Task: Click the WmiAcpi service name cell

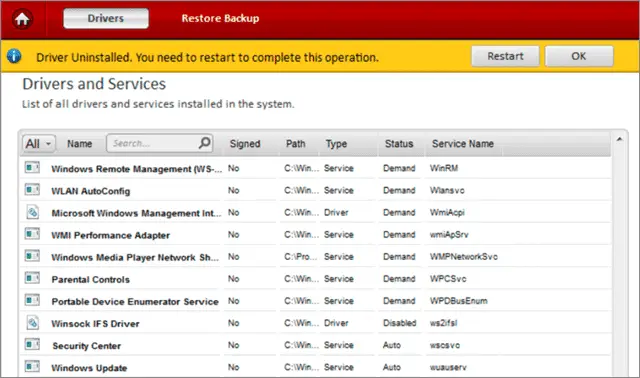Action: (x=447, y=212)
